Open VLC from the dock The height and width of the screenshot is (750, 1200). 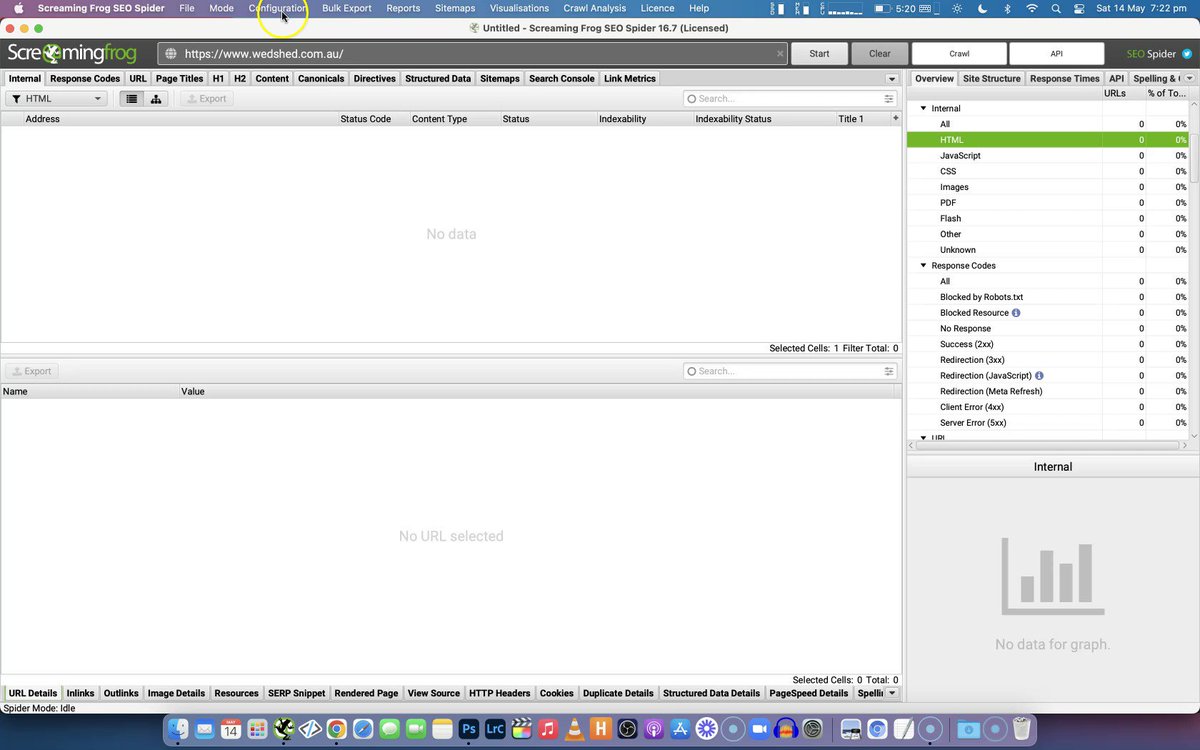(x=574, y=729)
